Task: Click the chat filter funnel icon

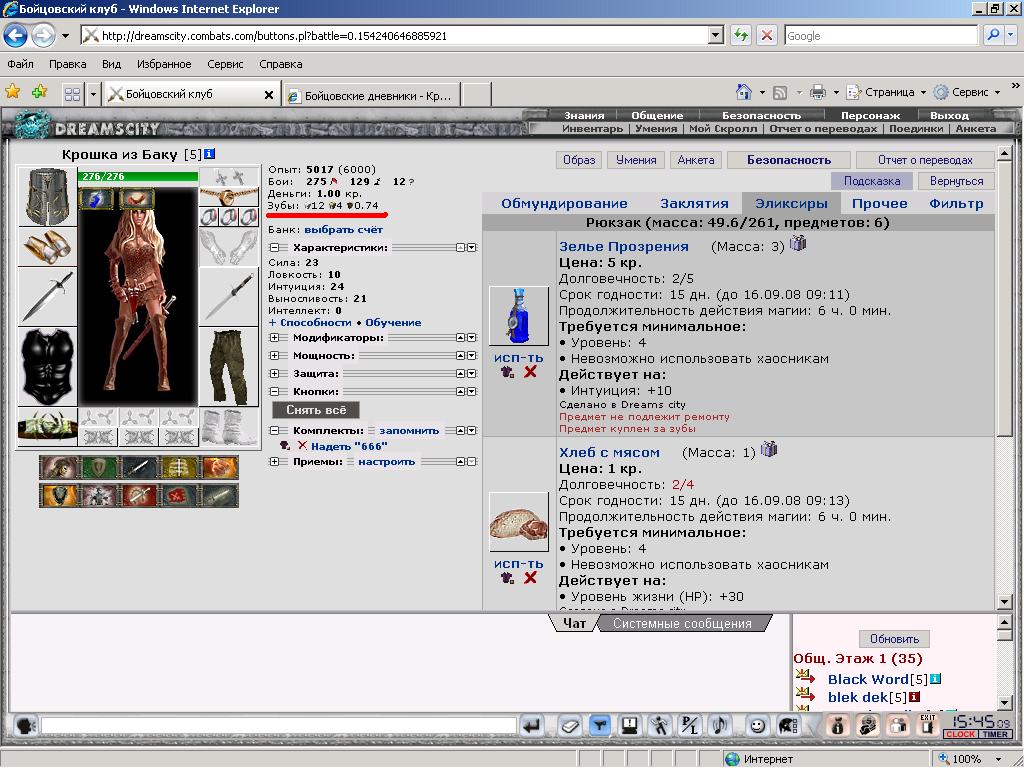Action: 600,726
